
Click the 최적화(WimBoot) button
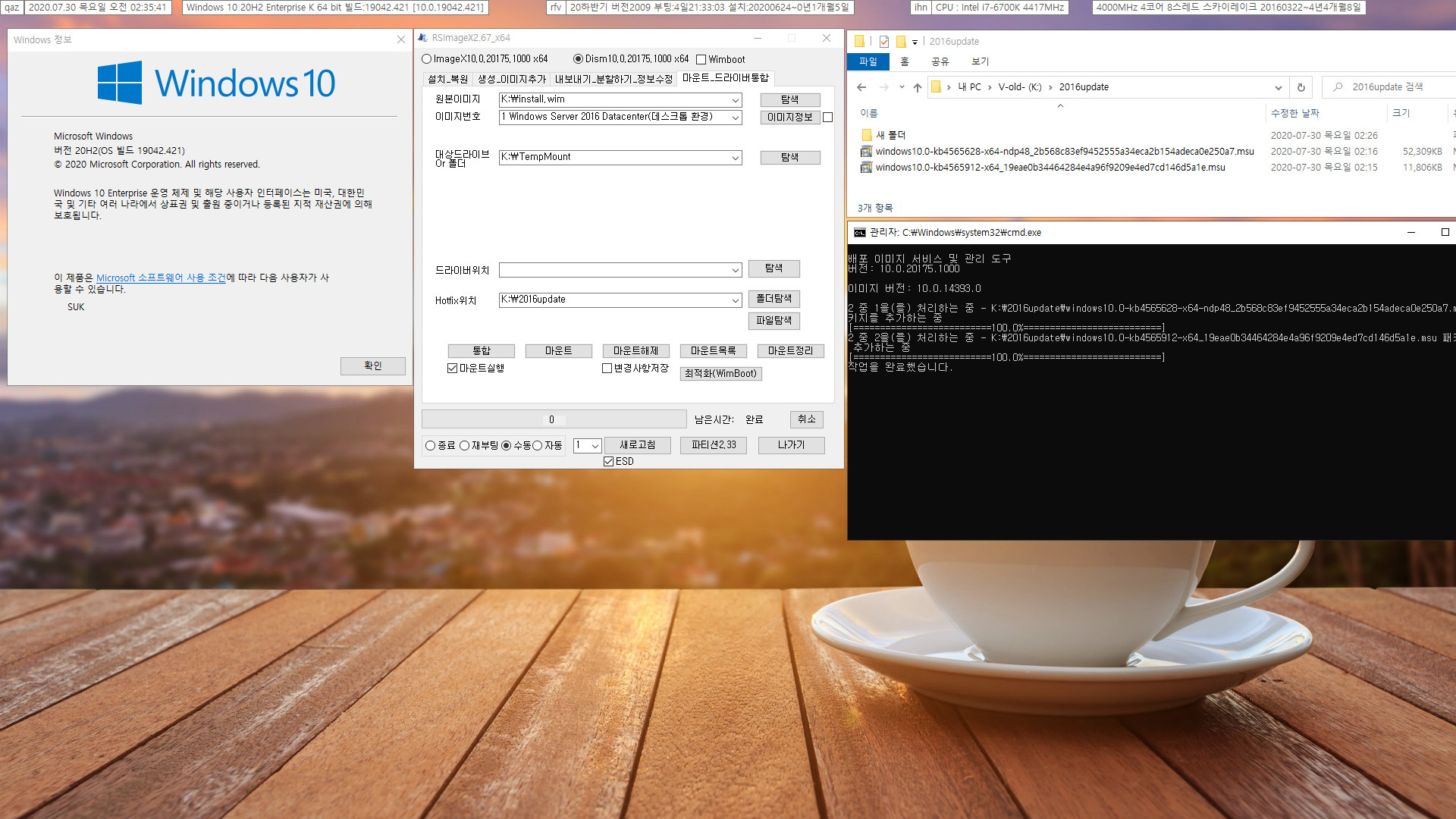[720, 374]
